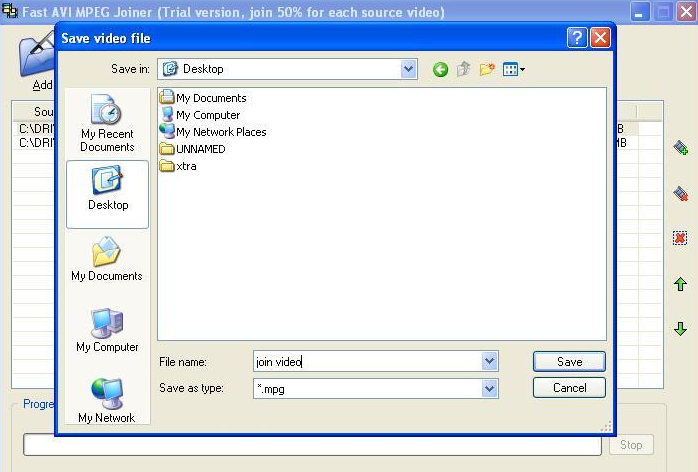Click the Joiner progress bar

coord(312,445)
